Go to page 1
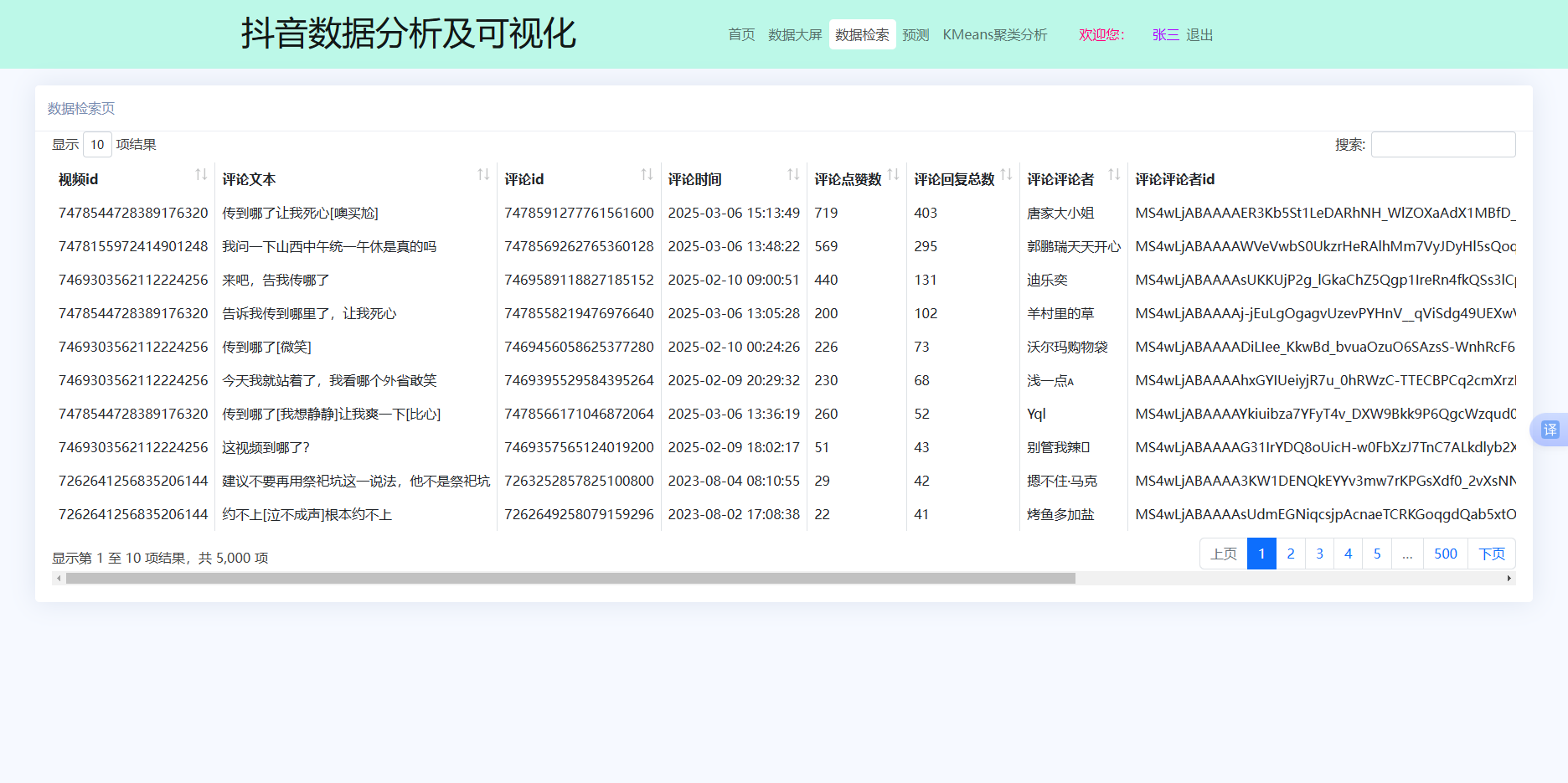 pyautogui.click(x=1261, y=554)
